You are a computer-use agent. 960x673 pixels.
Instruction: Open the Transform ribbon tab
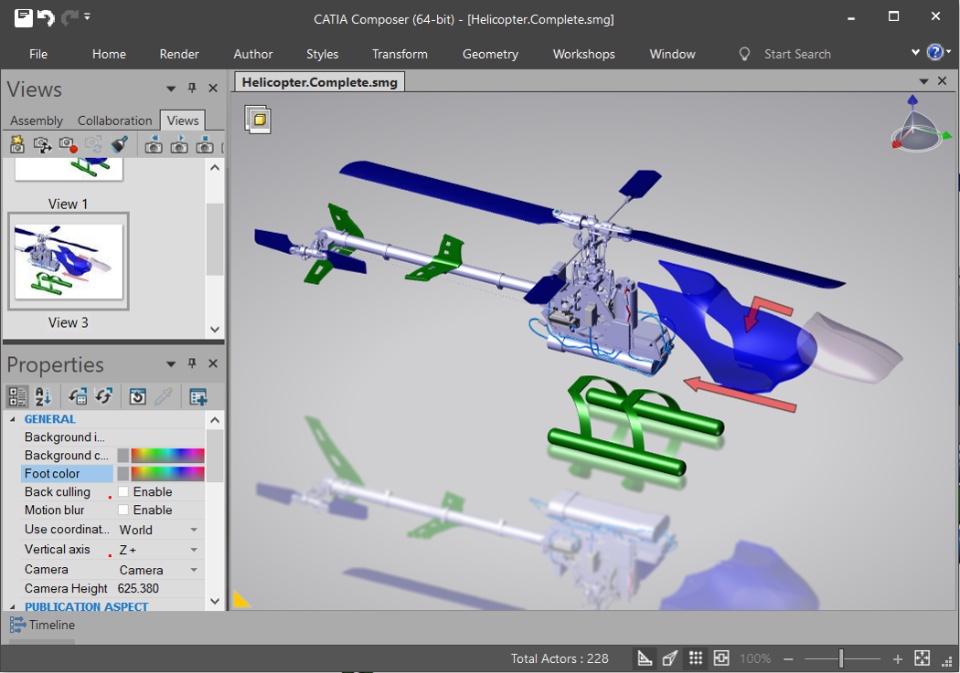tap(400, 54)
